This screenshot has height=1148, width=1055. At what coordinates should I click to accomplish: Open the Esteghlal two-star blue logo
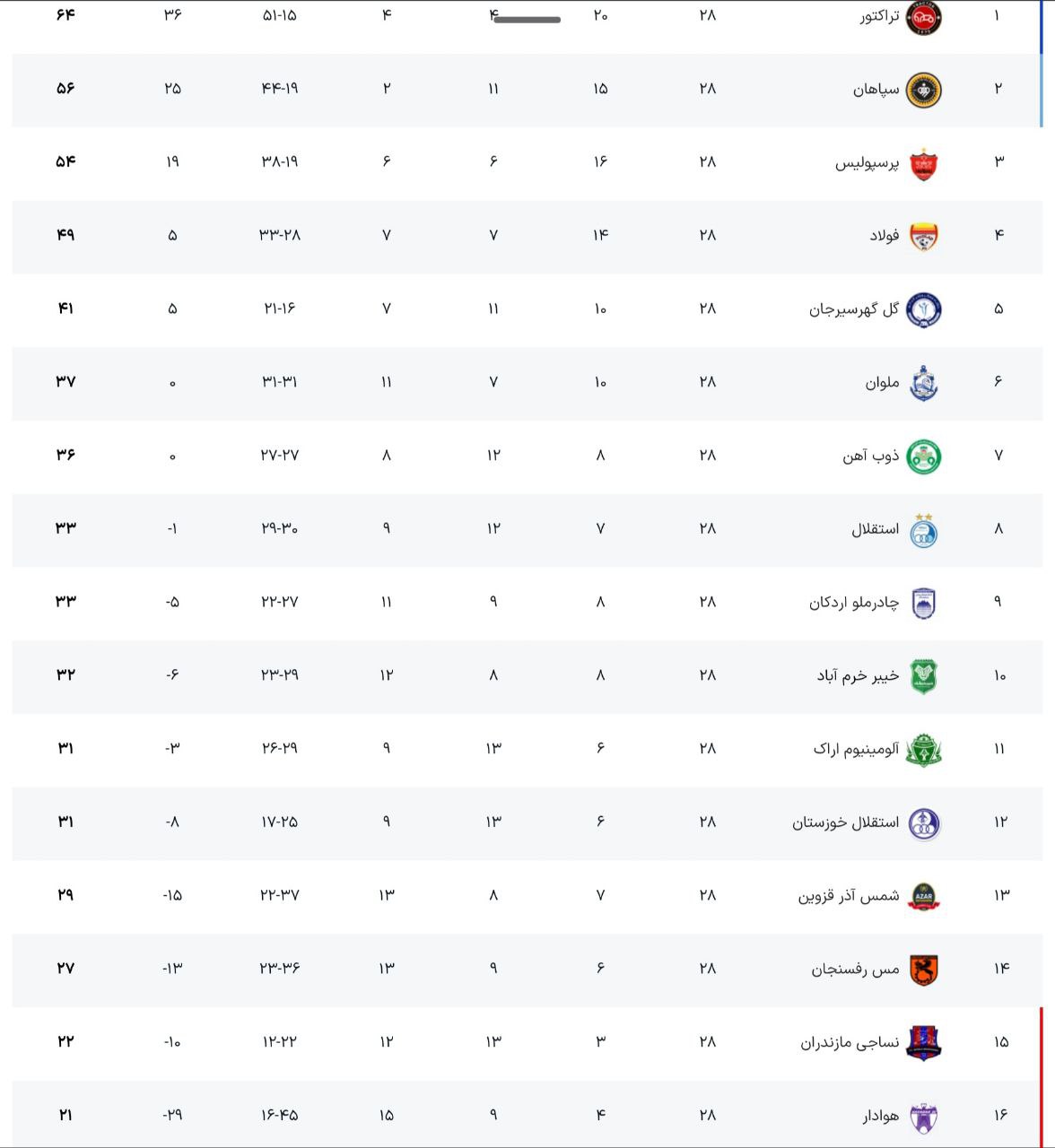click(x=923, y=530)
